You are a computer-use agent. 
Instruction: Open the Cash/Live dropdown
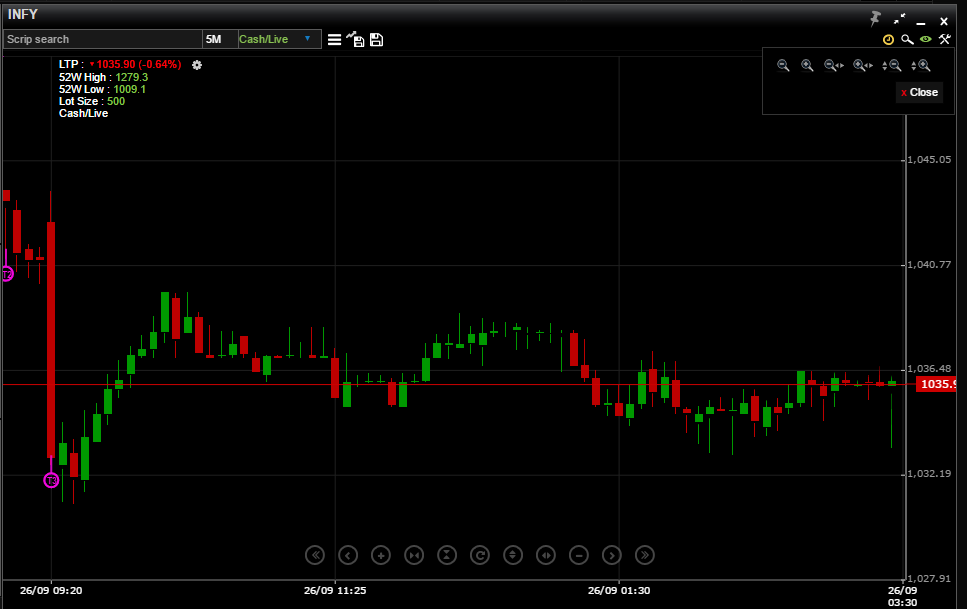(x=279, y=39)
